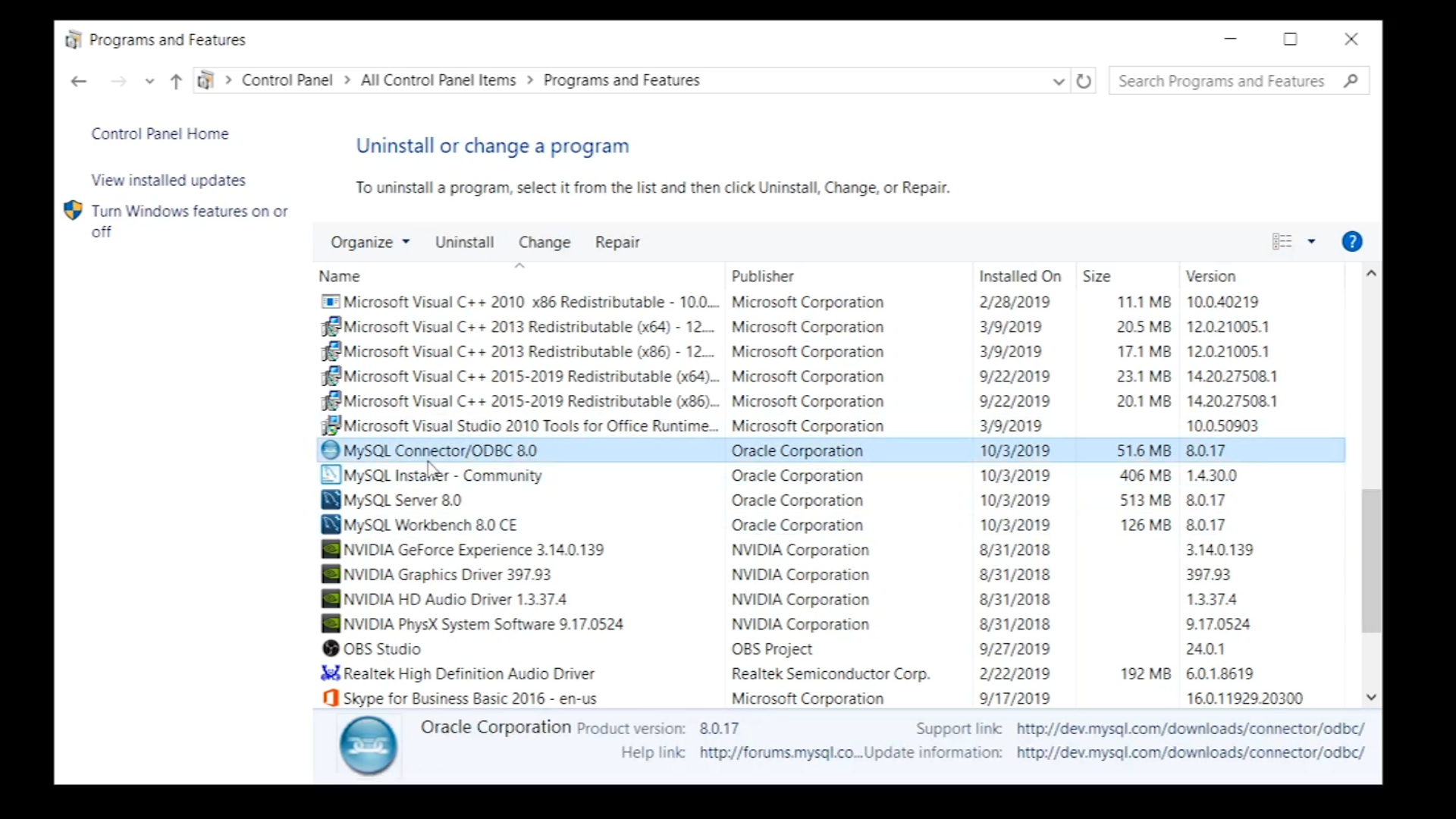The width and height of the screenshot is (1456, 819).
Task: Click the view options list icon
Action: click(x=1282, y=242)
